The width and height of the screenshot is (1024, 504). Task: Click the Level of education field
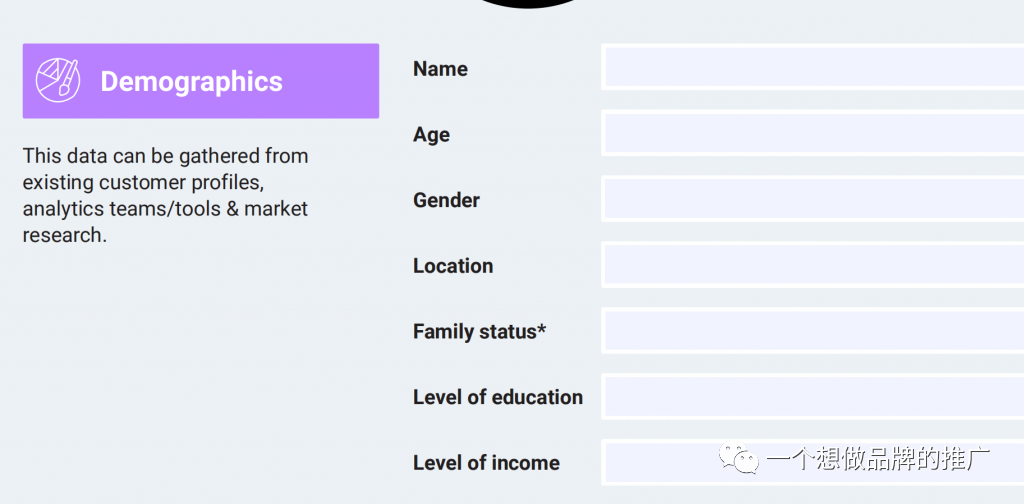812,397
